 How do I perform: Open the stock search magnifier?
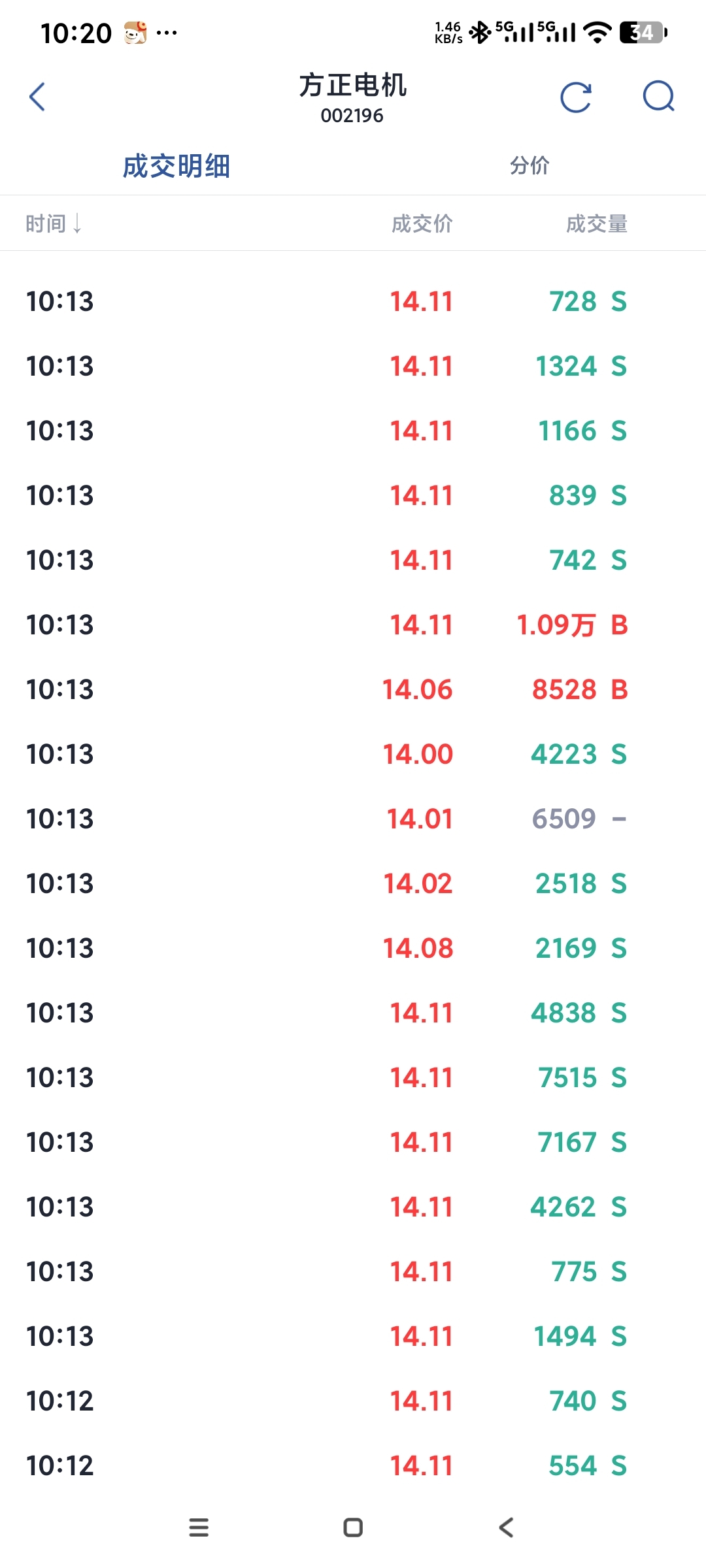pyautogui.click(x=658, y=97)
